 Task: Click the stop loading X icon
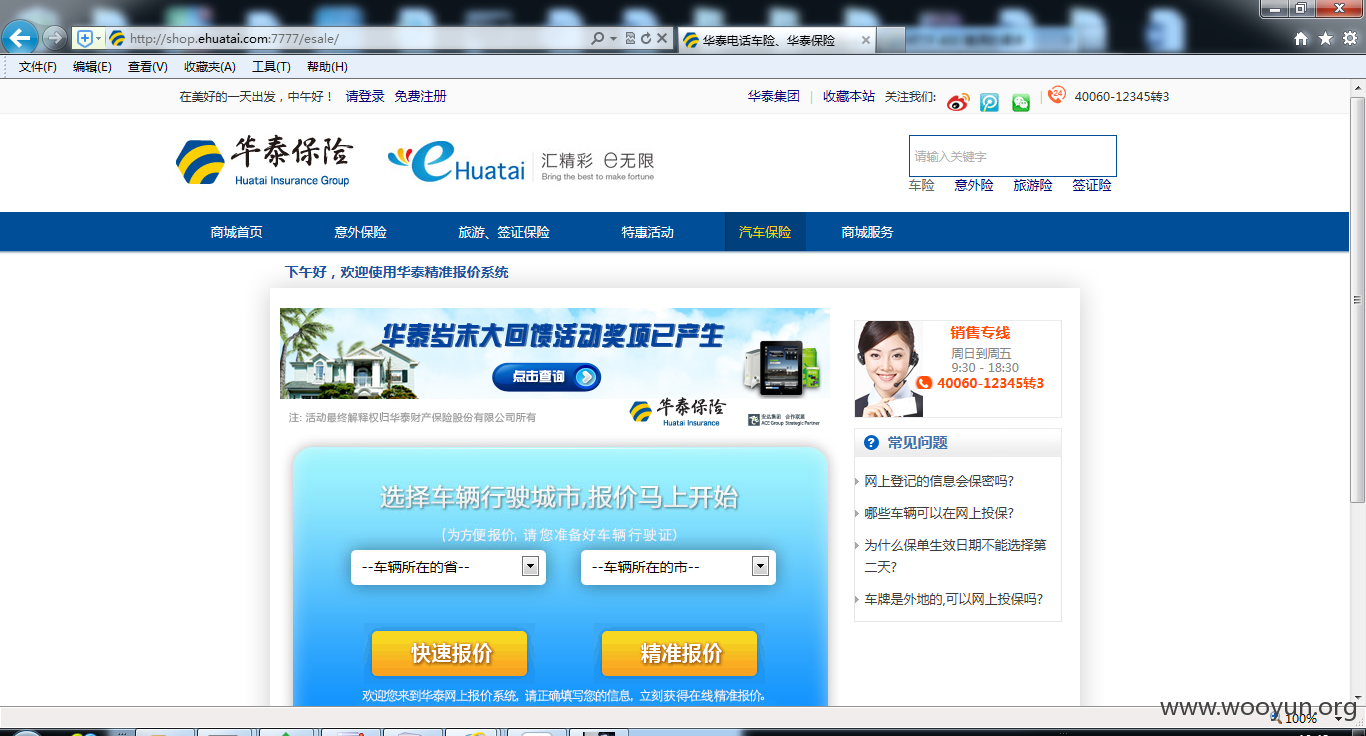point(662,38)
